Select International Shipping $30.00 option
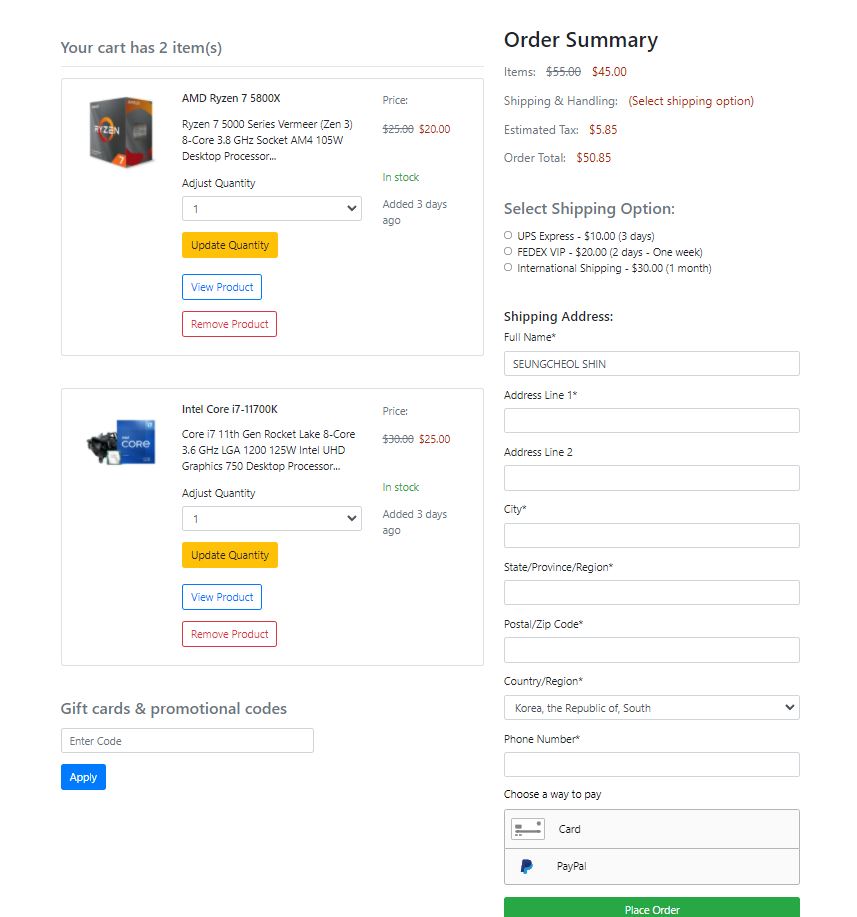The image size is (857, 917). [x=508, y=267]
